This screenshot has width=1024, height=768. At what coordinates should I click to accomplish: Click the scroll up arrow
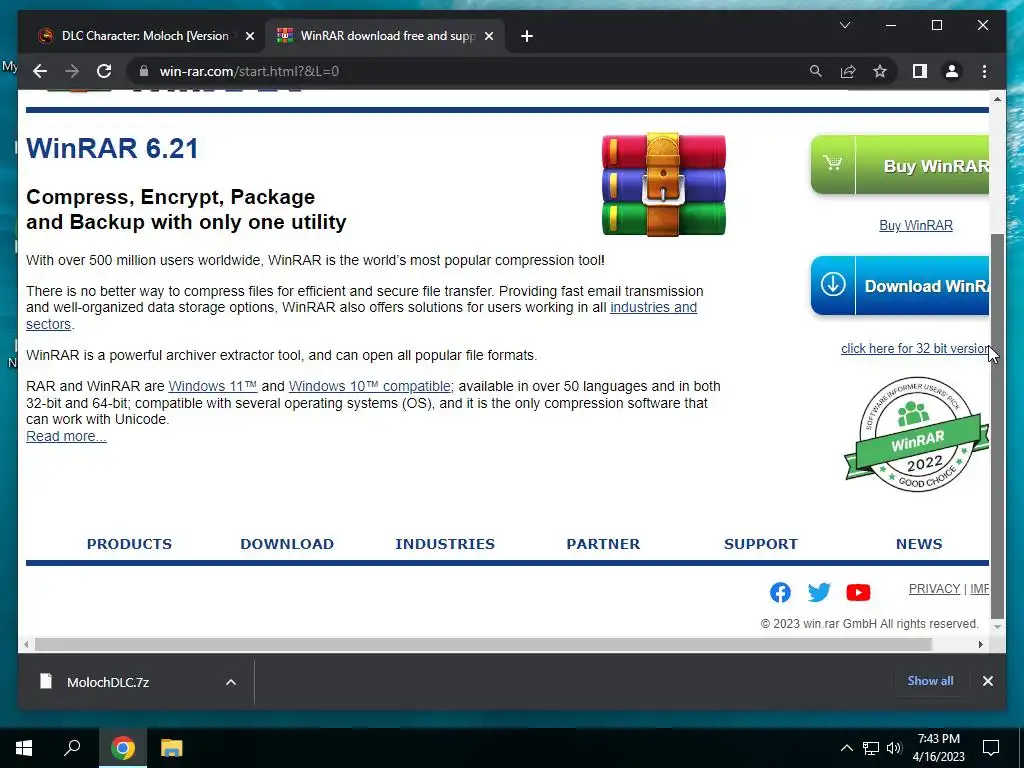997,99
